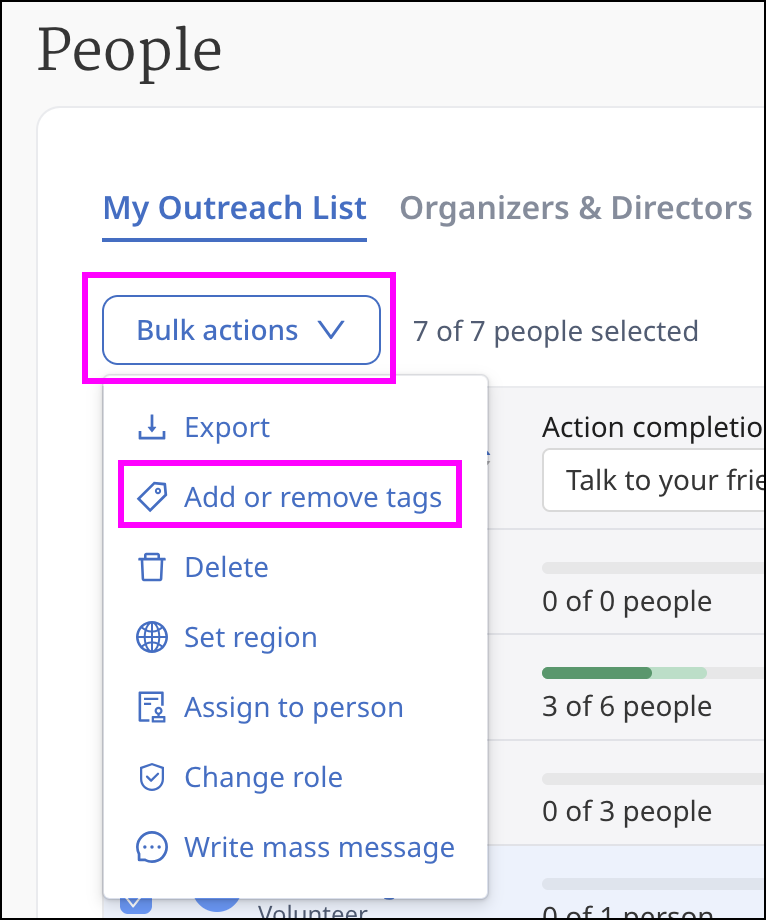766x920 pixels.
Task: Click the chat bubble mass message icon
Action: (152, 847)
